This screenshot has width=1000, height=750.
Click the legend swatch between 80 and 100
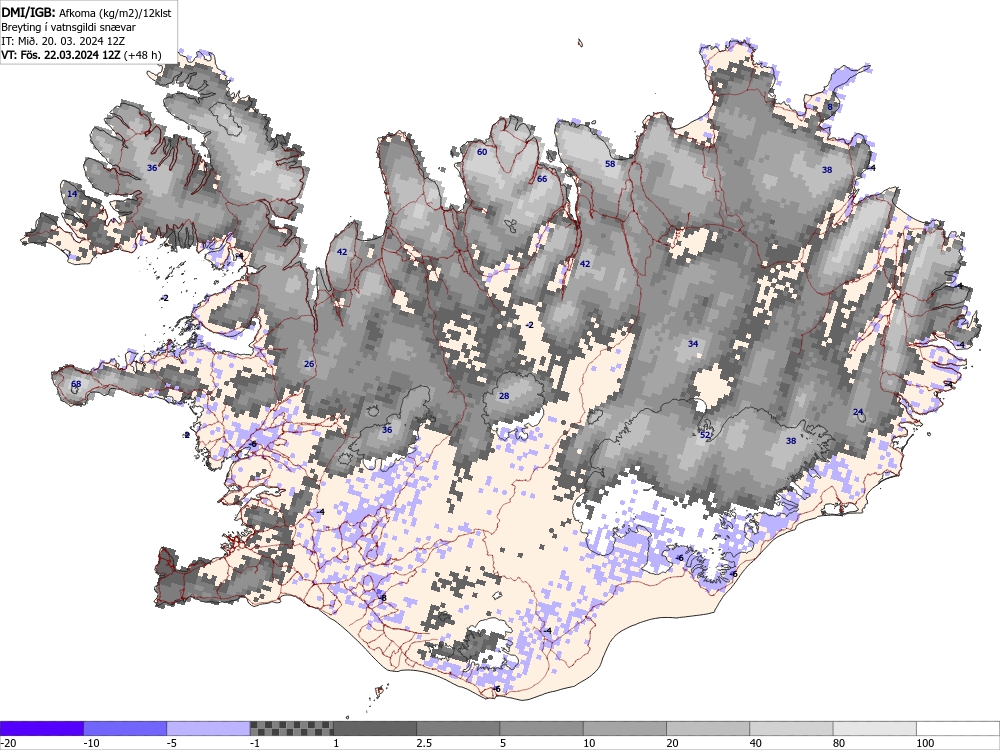(875, 728)
